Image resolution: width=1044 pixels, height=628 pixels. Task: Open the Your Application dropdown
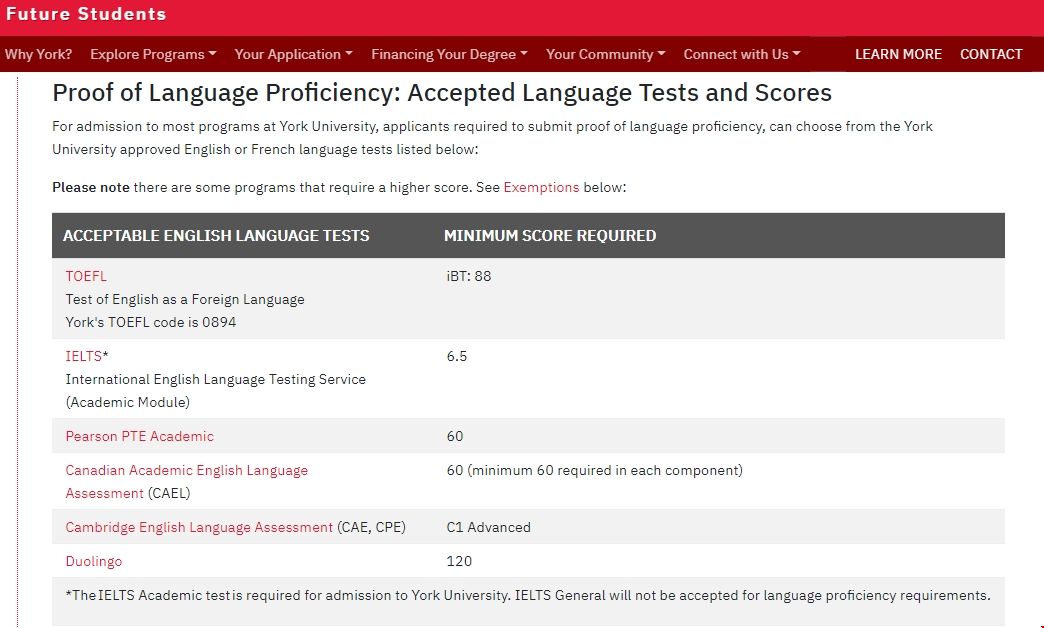pyautogui.click(x=293, y=54)
